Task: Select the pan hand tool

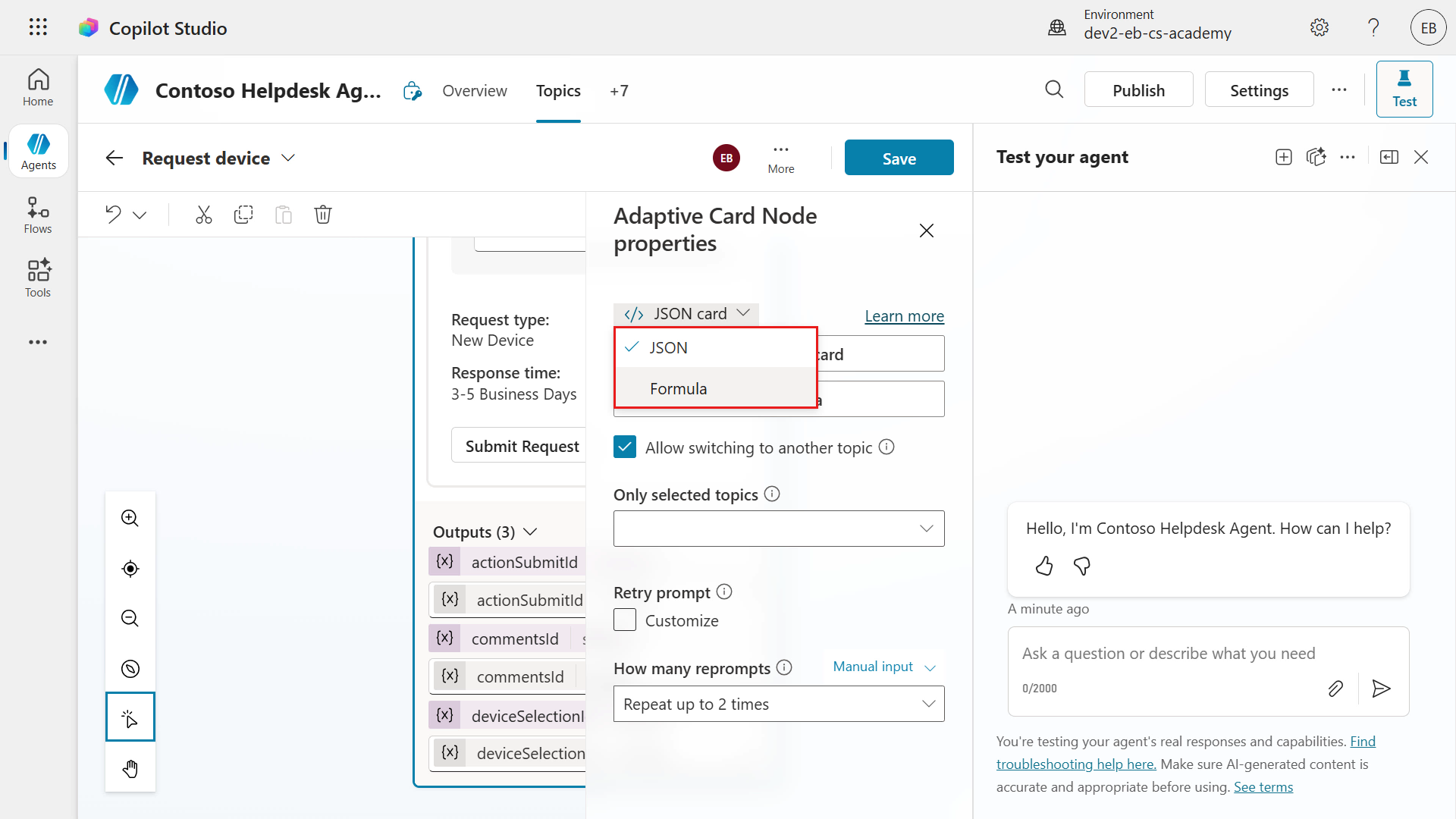Action: (130, 769)
